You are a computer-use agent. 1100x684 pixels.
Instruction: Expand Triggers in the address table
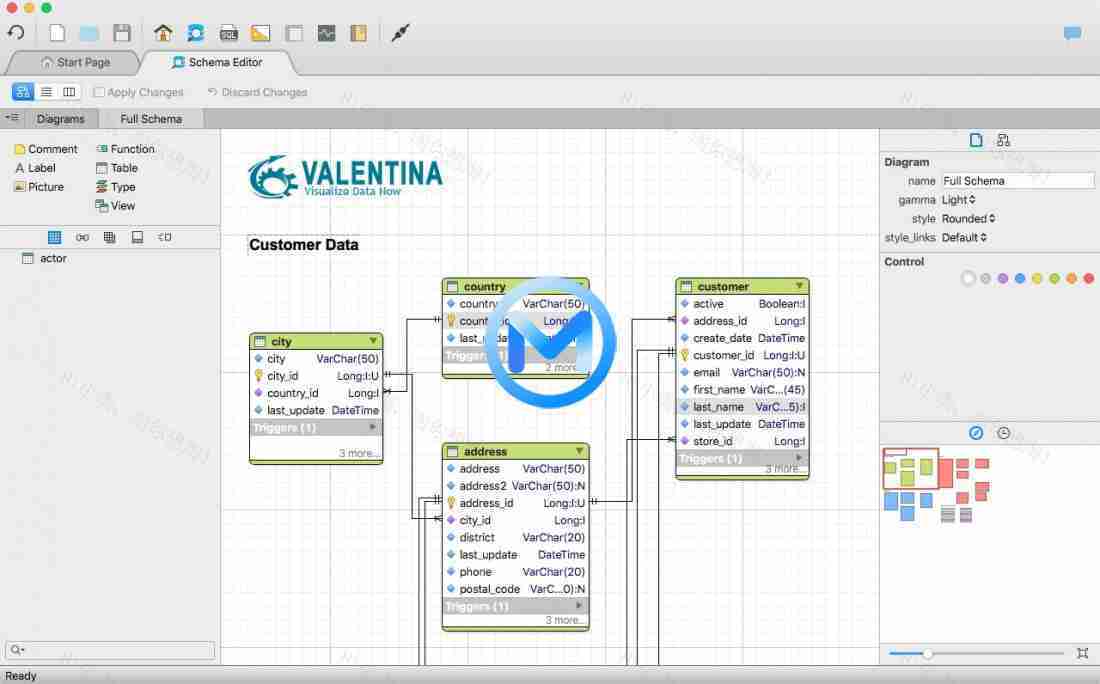point(578,605)
